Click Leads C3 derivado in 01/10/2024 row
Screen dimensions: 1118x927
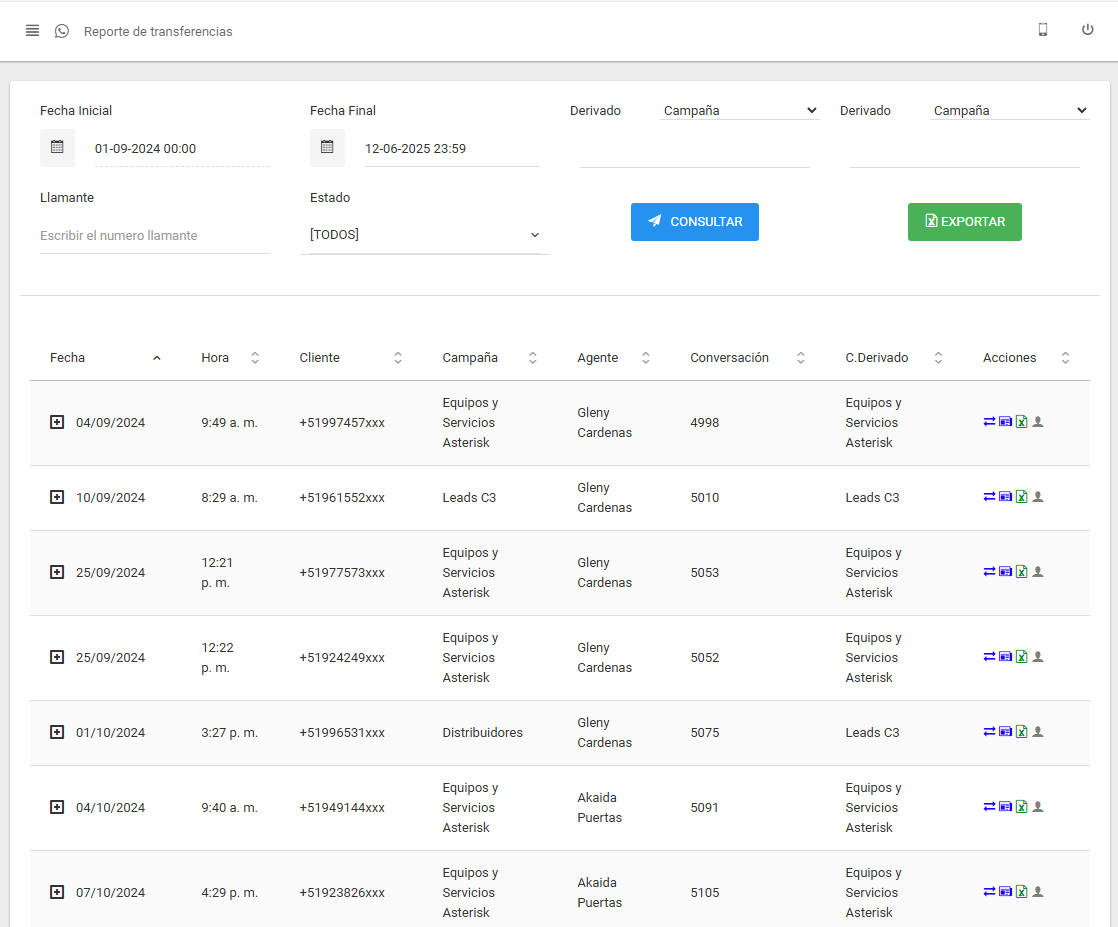click(x=873, y=732)
